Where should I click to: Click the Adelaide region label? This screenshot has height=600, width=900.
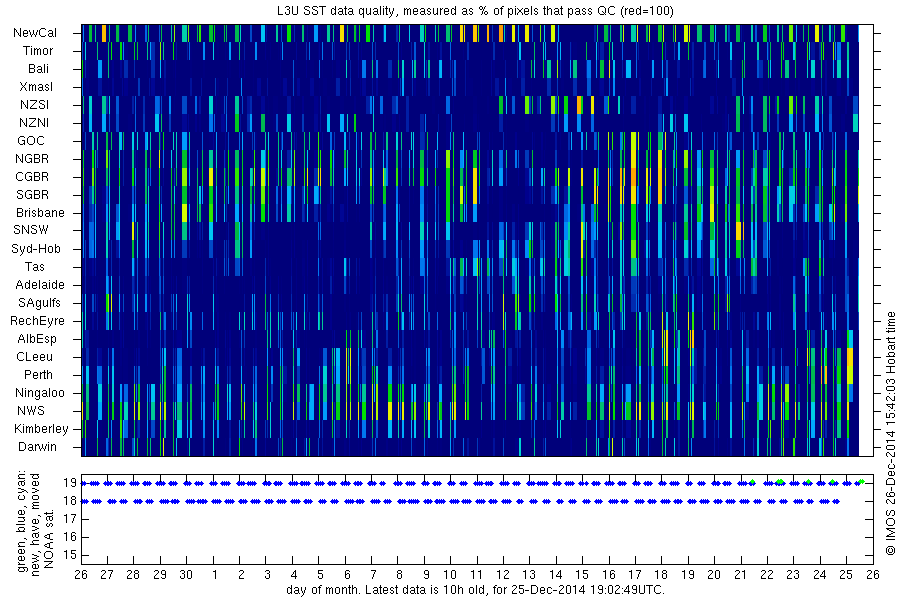pos(40,285)
